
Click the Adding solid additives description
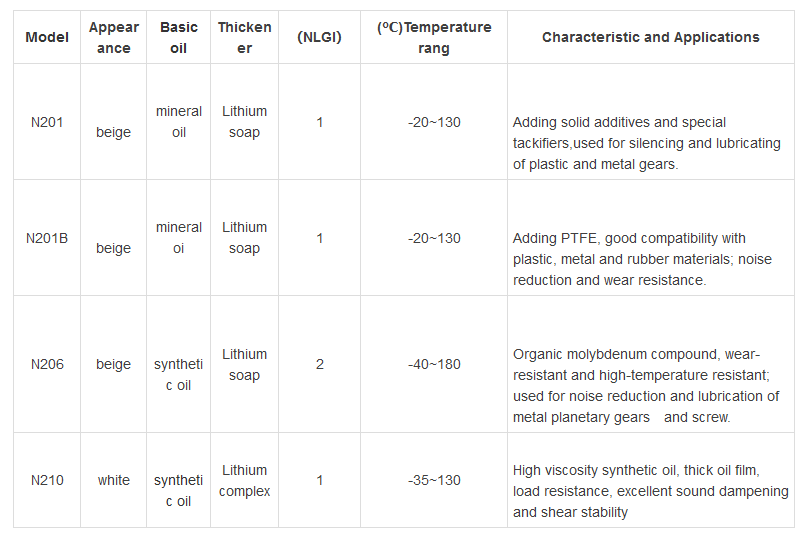coord(645,143)
